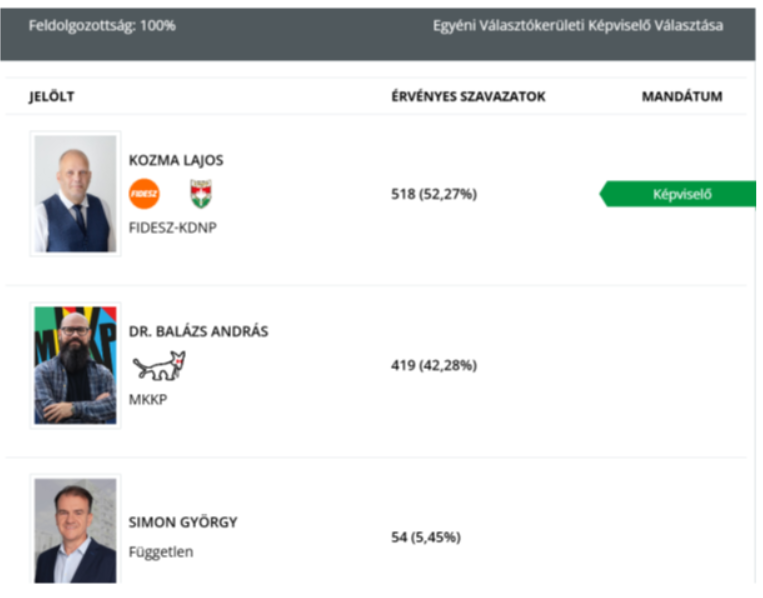This screenshot has width=763, height=598.
Task: Click the 518 (52,27%) vote result
Action: pyautogui.click(x=434, y=194)
